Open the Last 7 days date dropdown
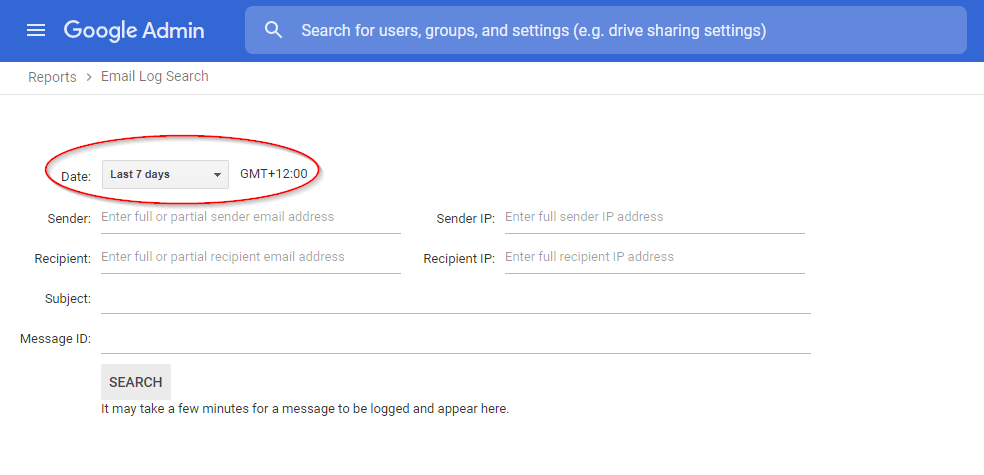The height and width of the screenshot is (475, 984). tap(165, 174)
